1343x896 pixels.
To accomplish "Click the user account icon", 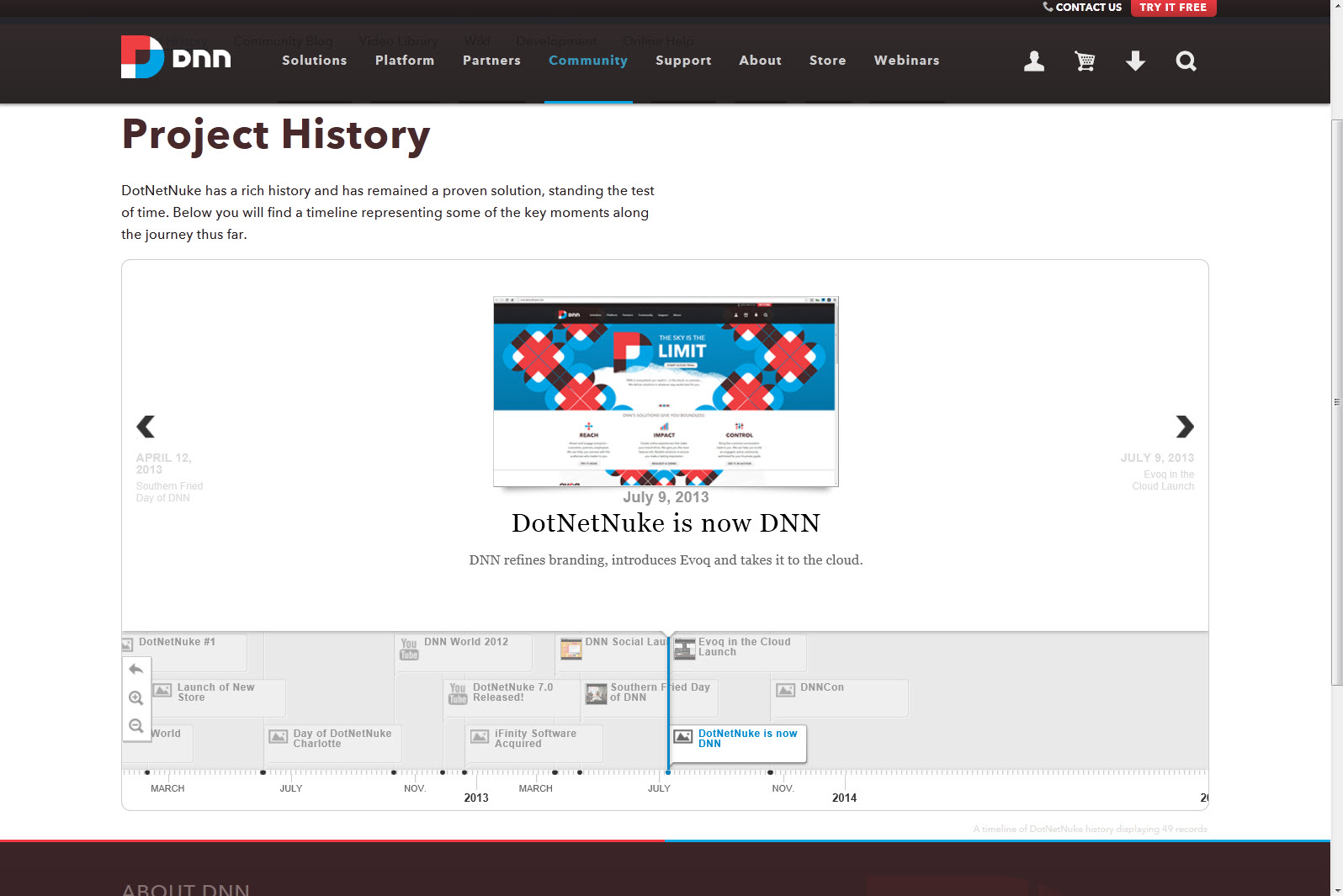I will (1033, 61).
